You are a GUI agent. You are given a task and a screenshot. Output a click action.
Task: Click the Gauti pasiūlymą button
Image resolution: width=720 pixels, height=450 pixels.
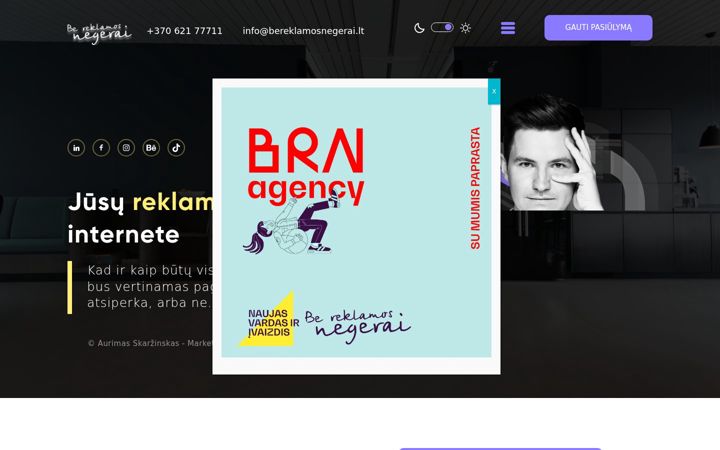[598, 28]
